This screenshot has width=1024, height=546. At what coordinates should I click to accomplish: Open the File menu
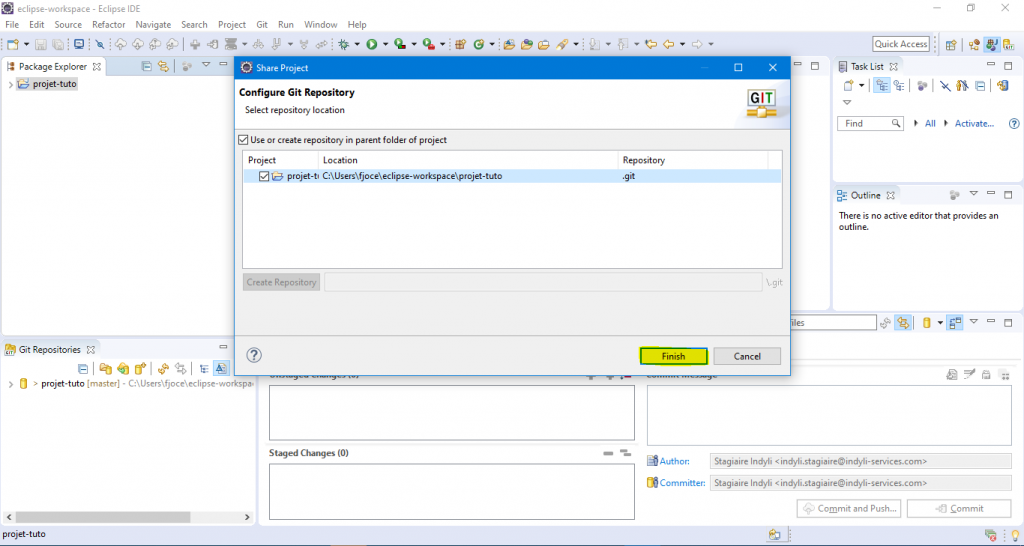coord(12,25)
